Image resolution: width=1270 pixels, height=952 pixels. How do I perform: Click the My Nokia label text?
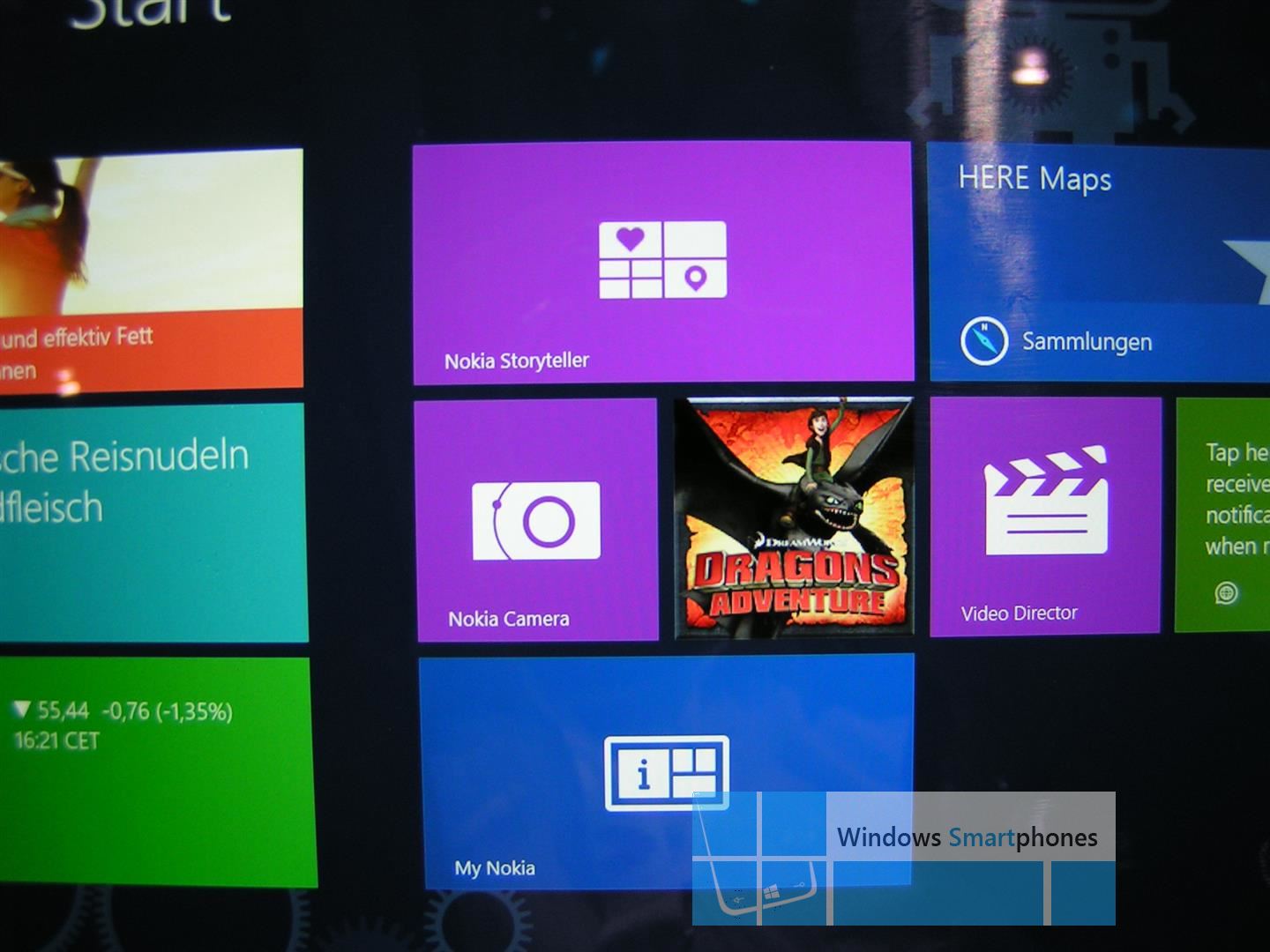coord(495,868)
